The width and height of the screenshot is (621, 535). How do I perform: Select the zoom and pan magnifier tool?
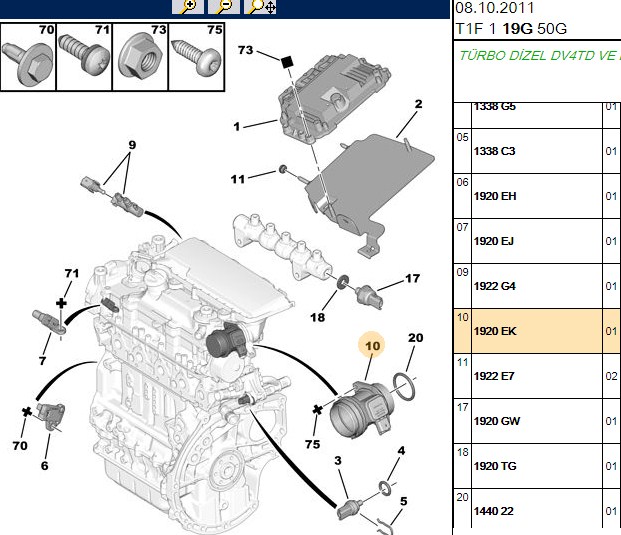(260, 7)
